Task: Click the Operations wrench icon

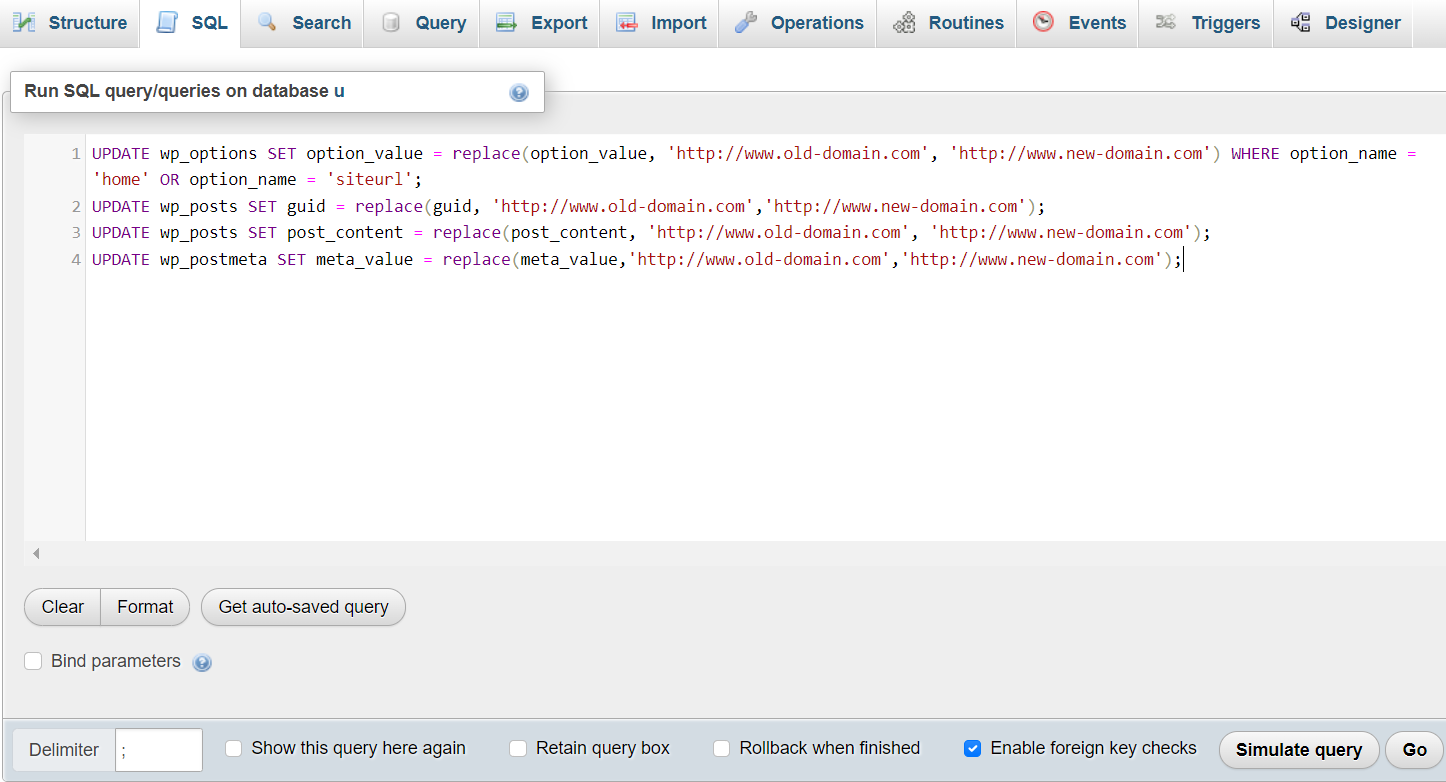Action: [745, 22]
